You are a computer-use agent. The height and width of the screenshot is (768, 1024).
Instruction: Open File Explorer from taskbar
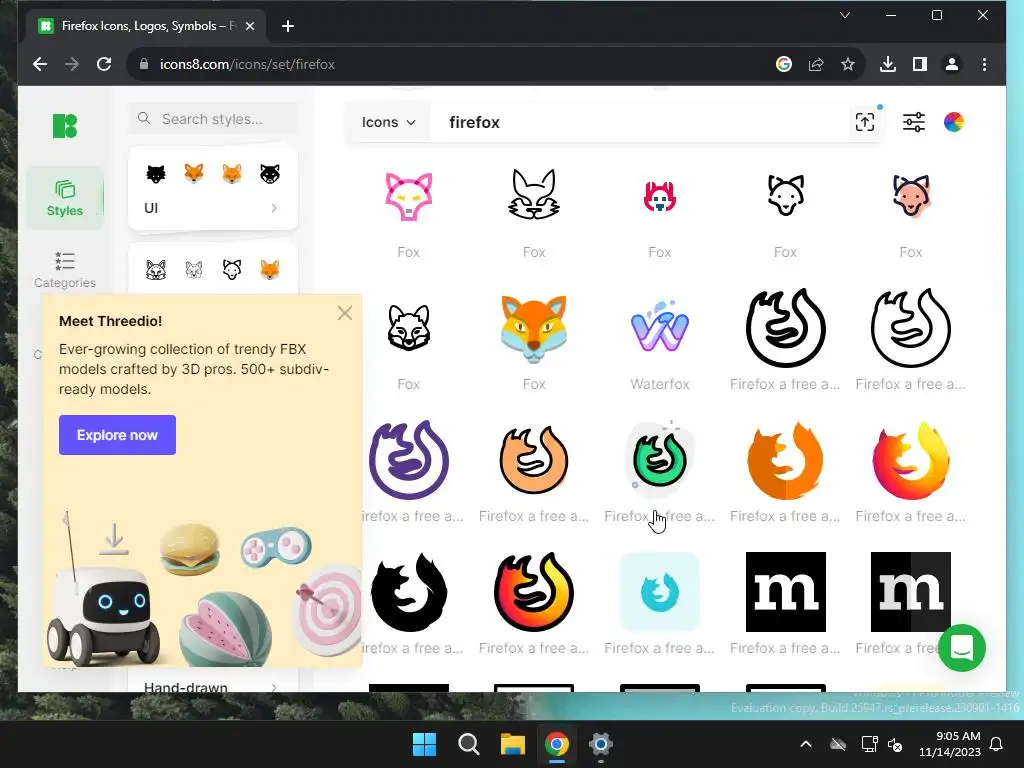click(x=513, y=744)
